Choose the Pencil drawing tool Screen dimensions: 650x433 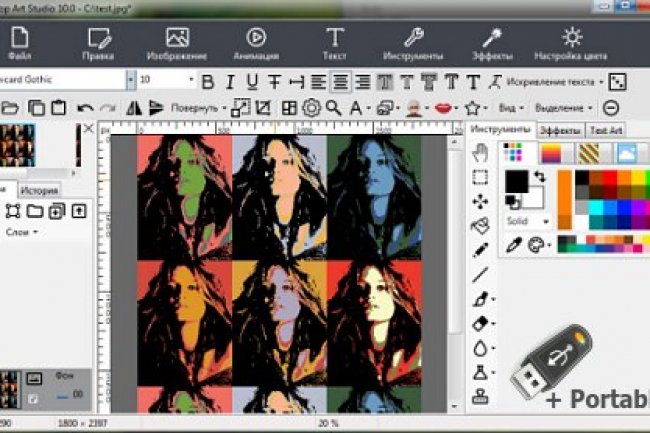pos(480,249)
